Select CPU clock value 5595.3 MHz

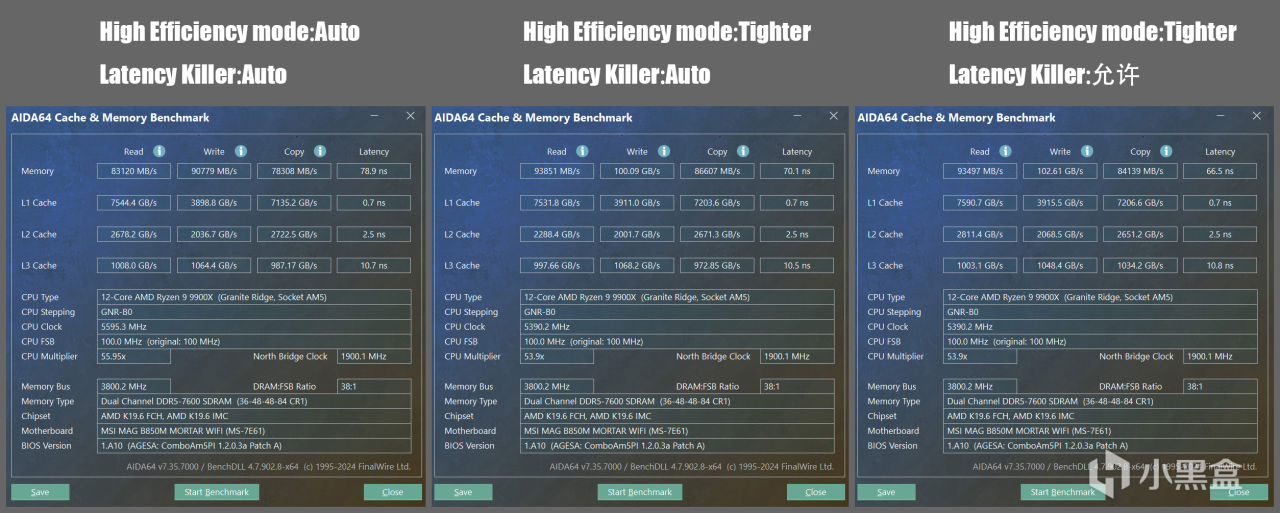click(254, 327)
